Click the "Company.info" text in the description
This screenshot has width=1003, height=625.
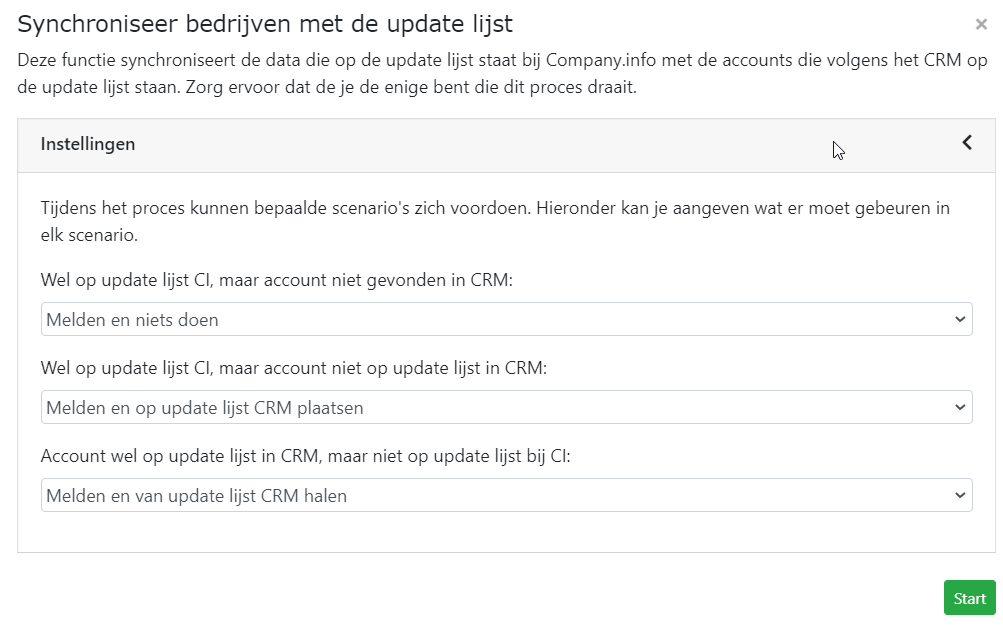pyautogui.click(x=597, y=60)
